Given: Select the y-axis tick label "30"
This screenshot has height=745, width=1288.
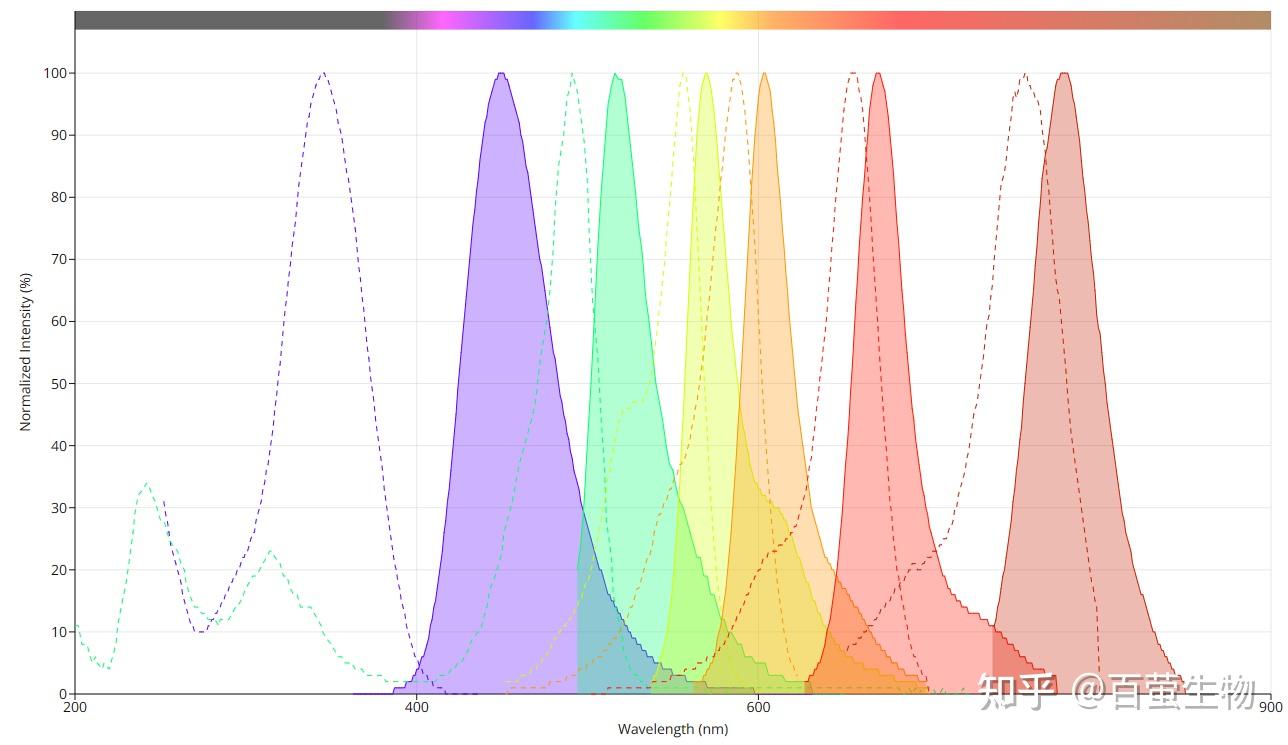Looking at the screenshot, I should (58, 507).
